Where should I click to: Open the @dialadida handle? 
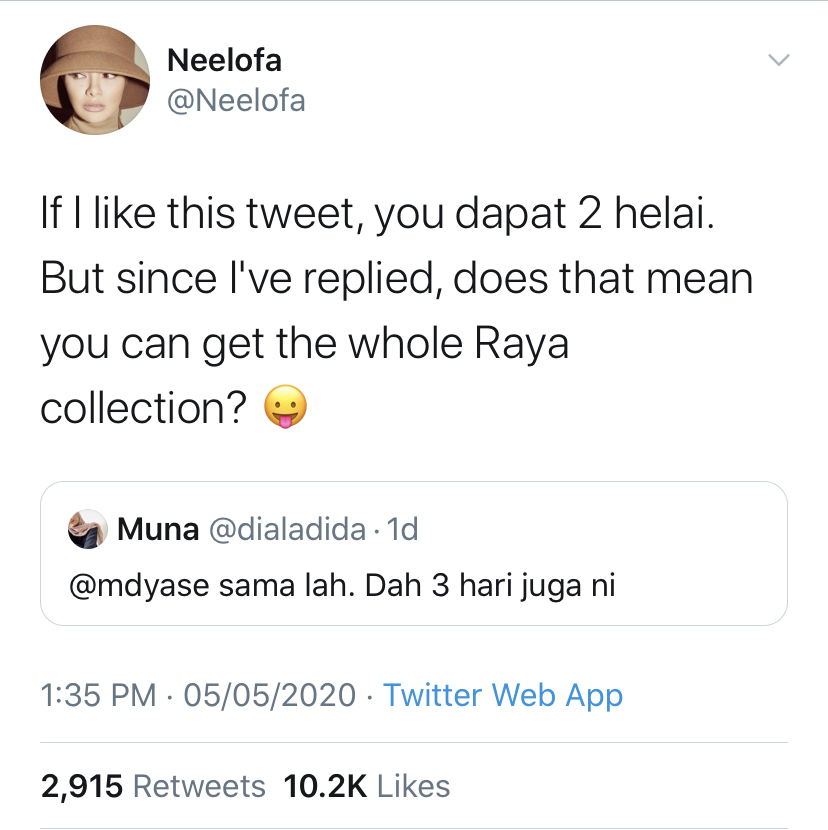(286, 529)
